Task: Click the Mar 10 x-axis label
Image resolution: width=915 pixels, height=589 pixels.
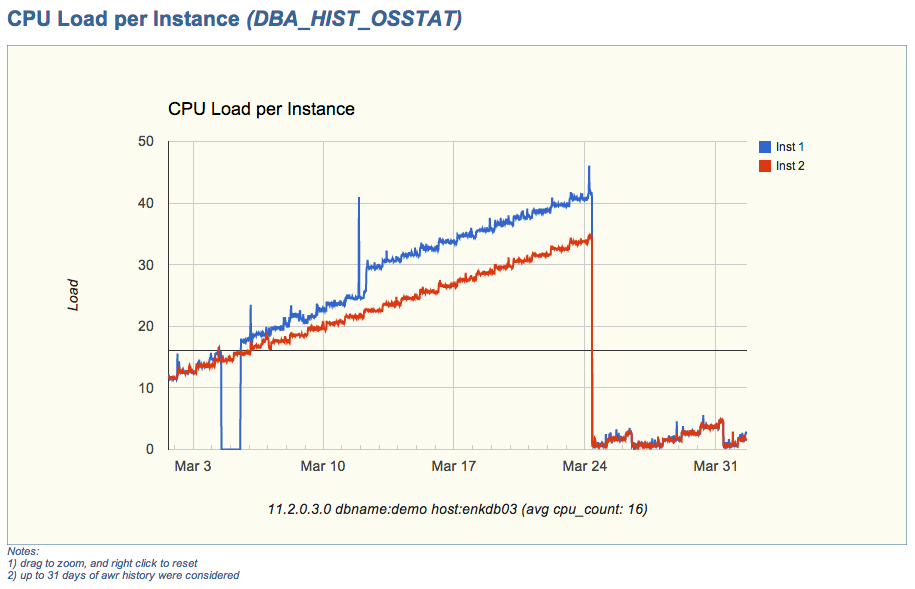Action: tap(323, 466)
